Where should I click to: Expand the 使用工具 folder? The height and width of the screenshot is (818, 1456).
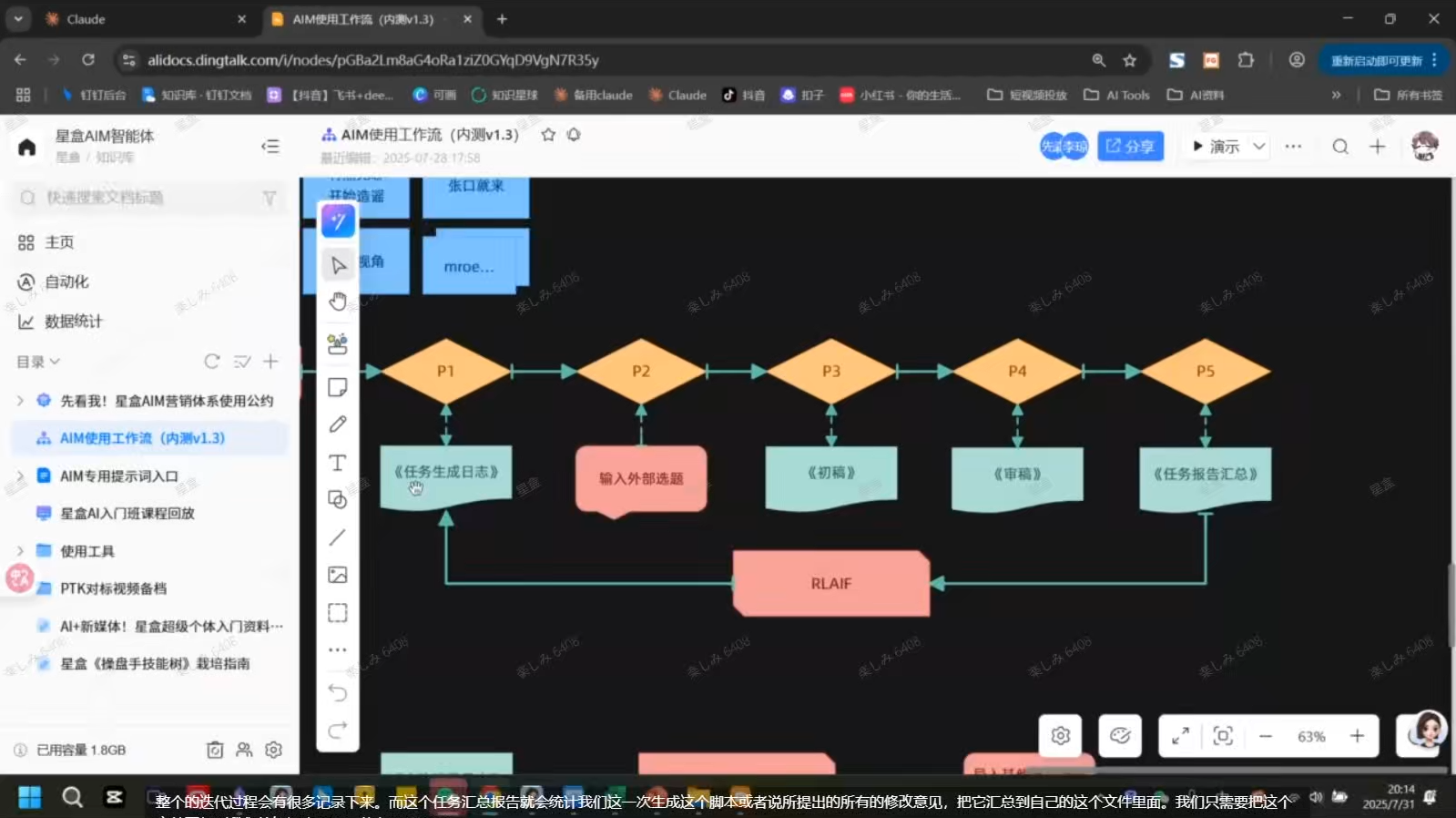pos(20,551)
